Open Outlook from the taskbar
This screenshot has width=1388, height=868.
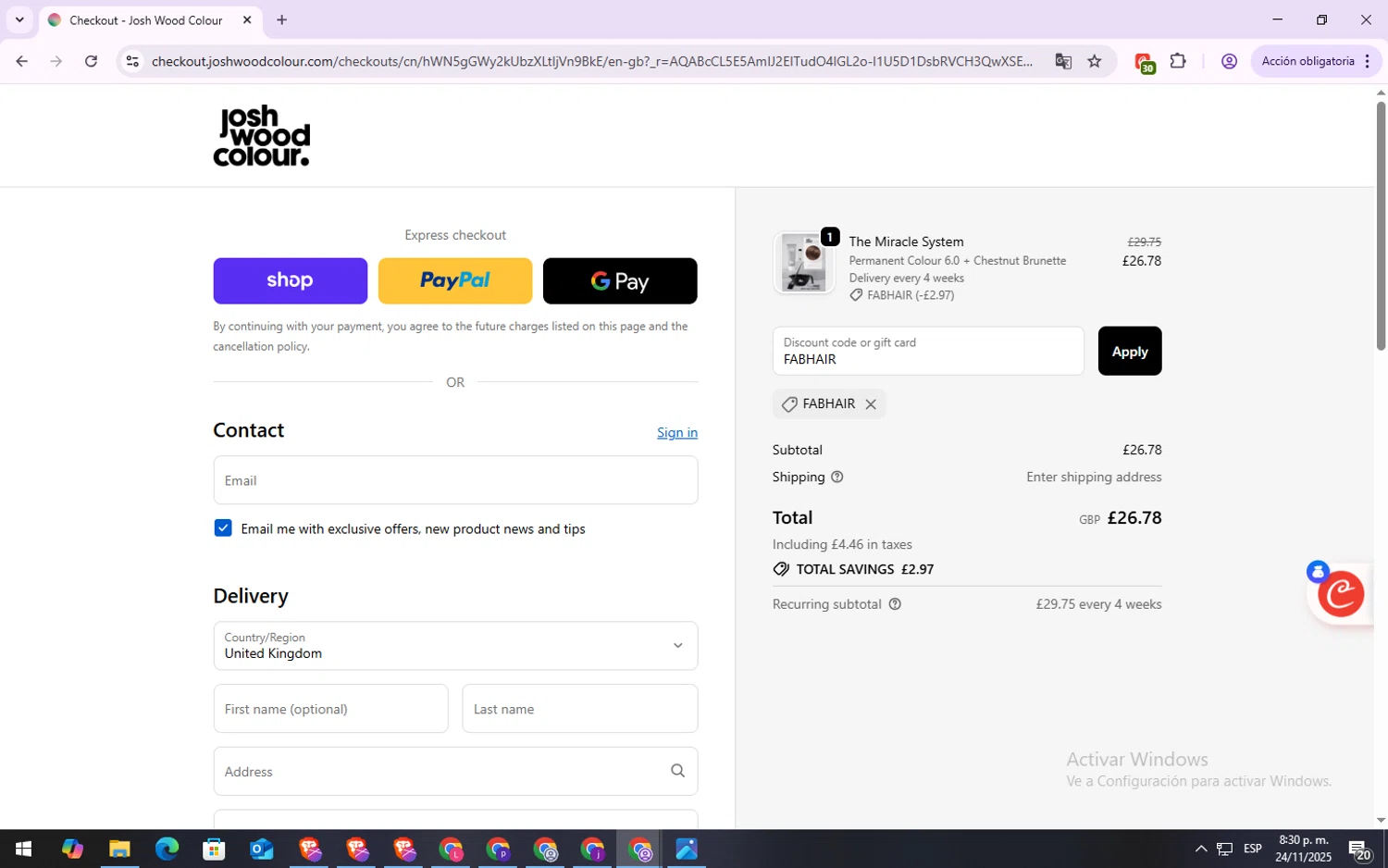(x=261, y=849)
